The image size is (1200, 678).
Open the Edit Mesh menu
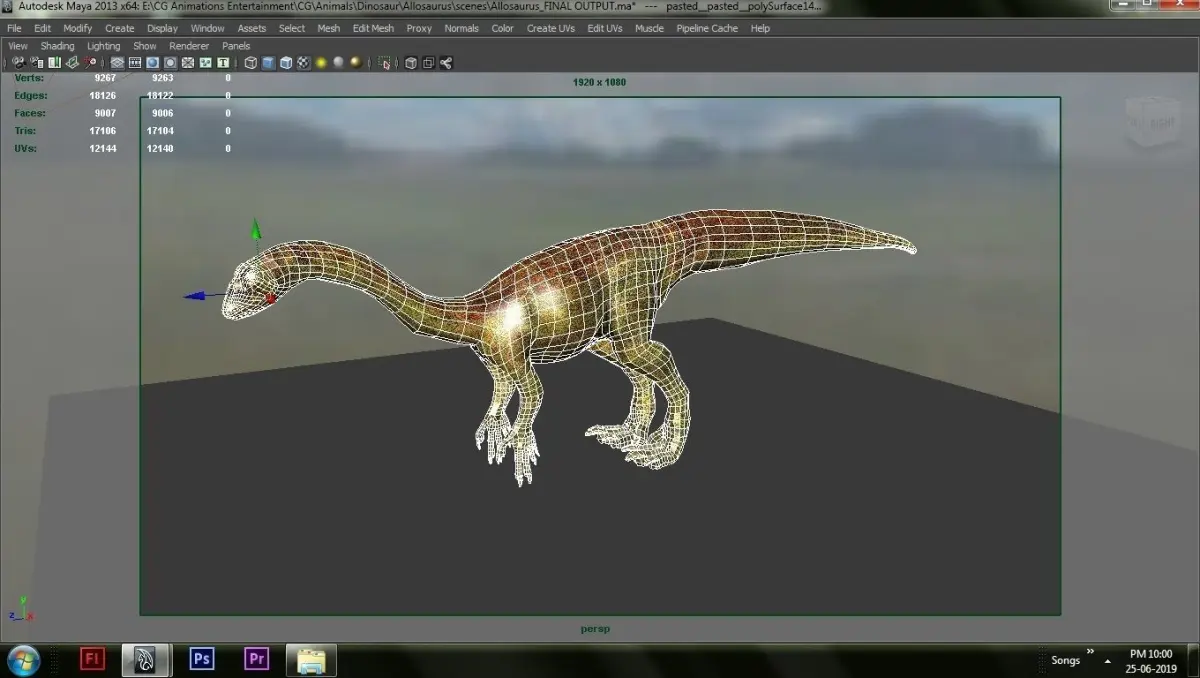click(x=373, y=28)
